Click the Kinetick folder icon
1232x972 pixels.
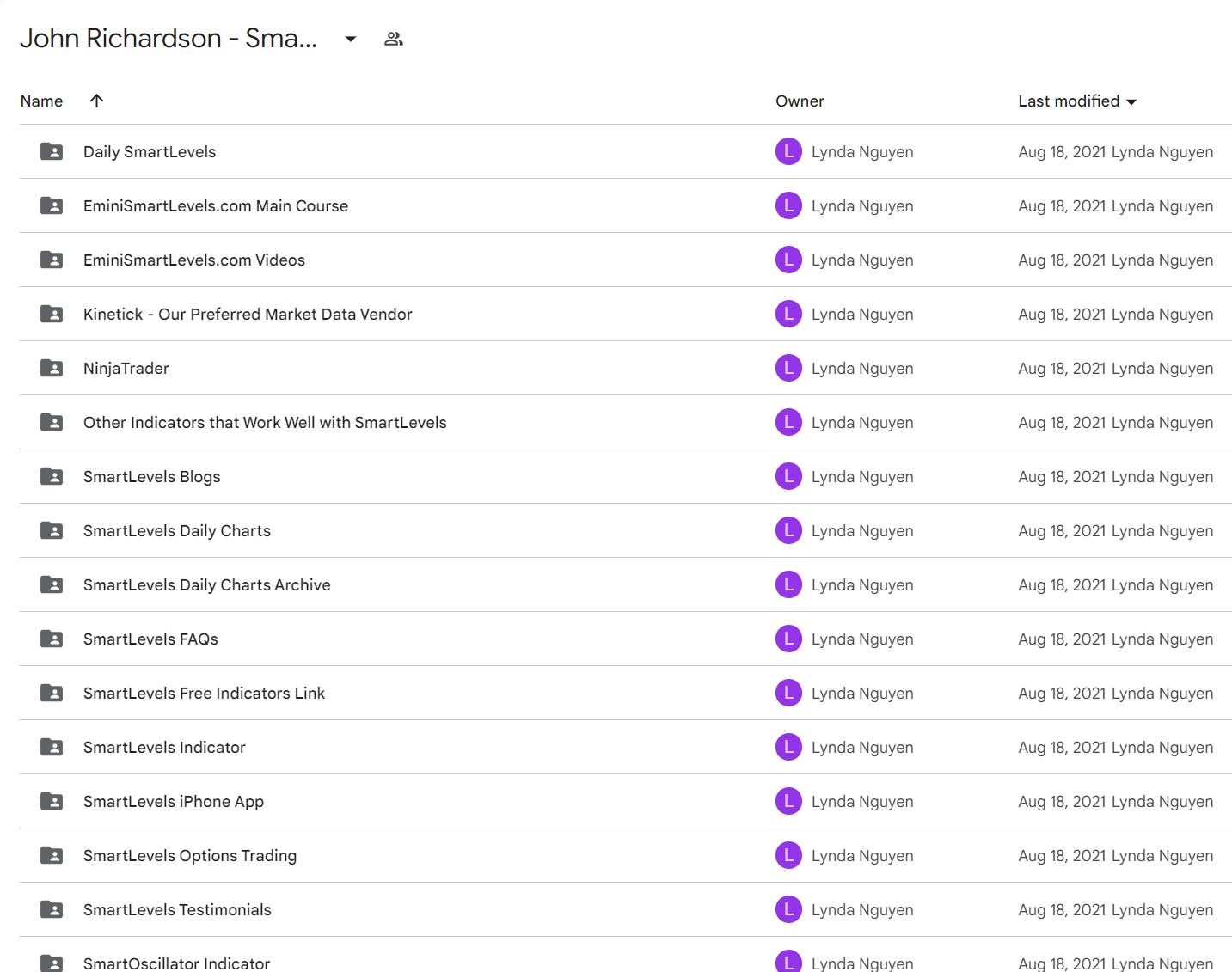tap(52, 314)
